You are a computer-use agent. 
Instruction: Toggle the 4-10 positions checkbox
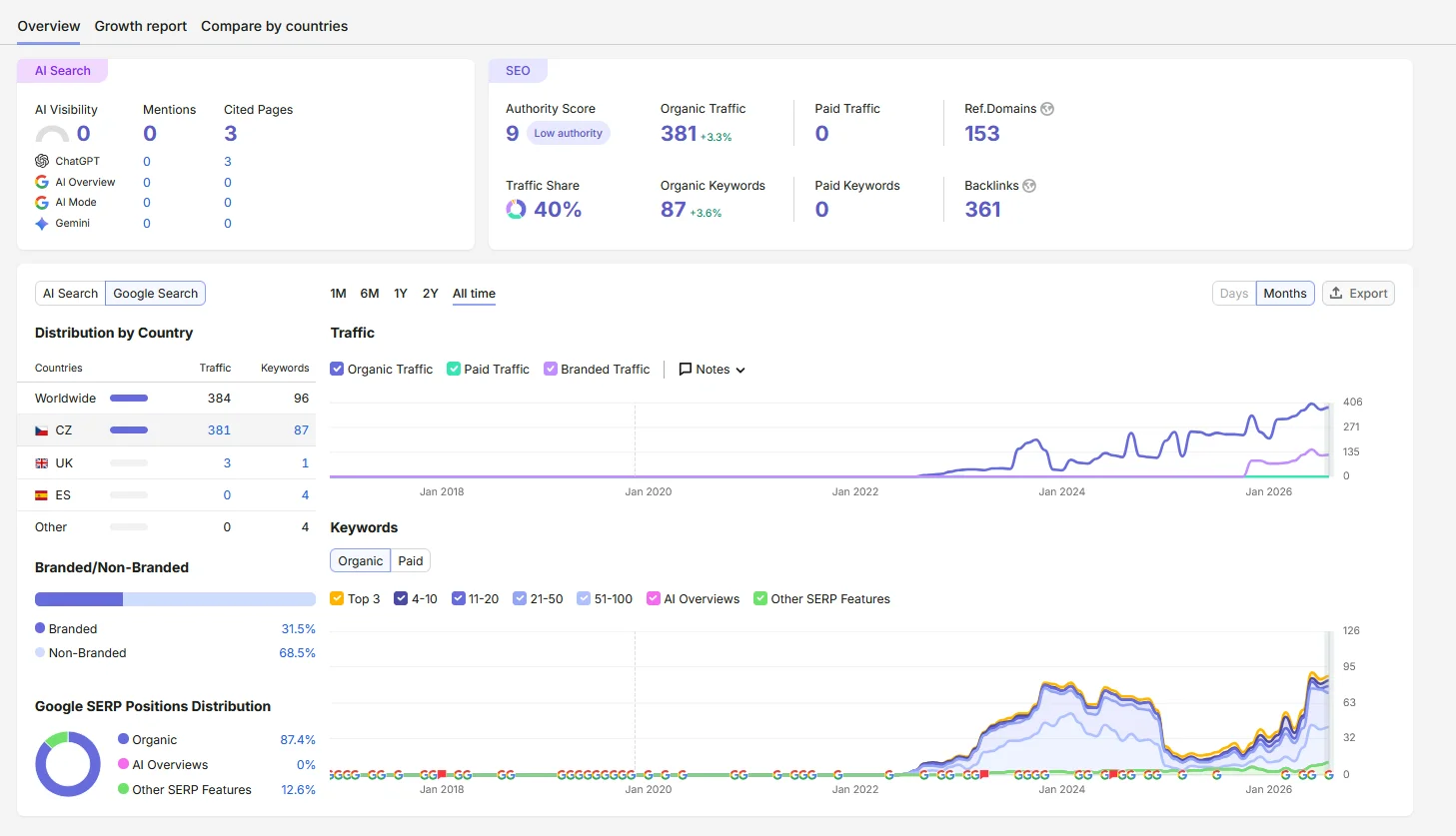401,598
